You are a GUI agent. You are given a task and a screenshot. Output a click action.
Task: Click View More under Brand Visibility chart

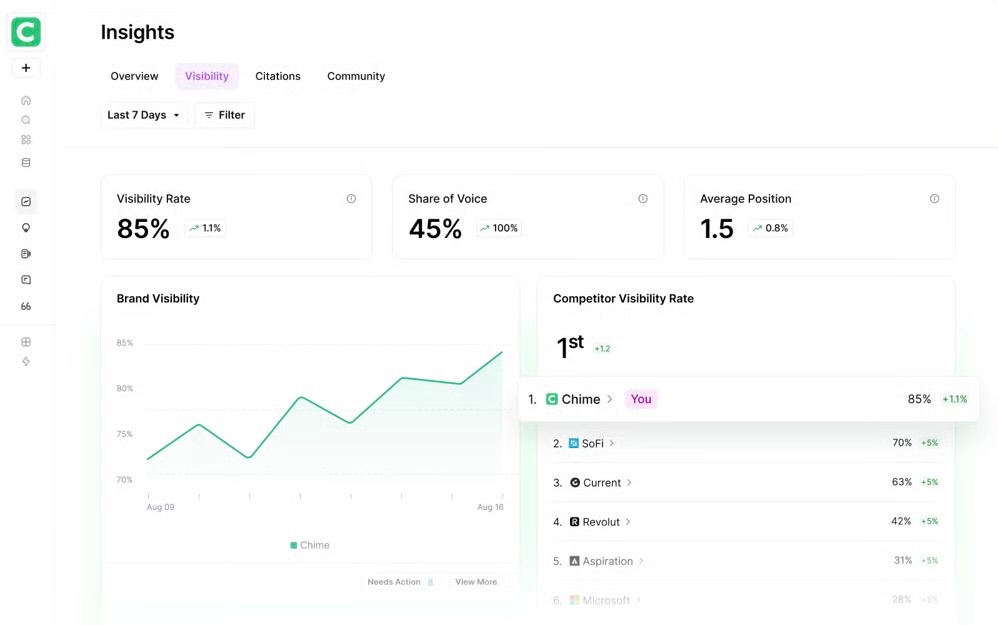476,582
